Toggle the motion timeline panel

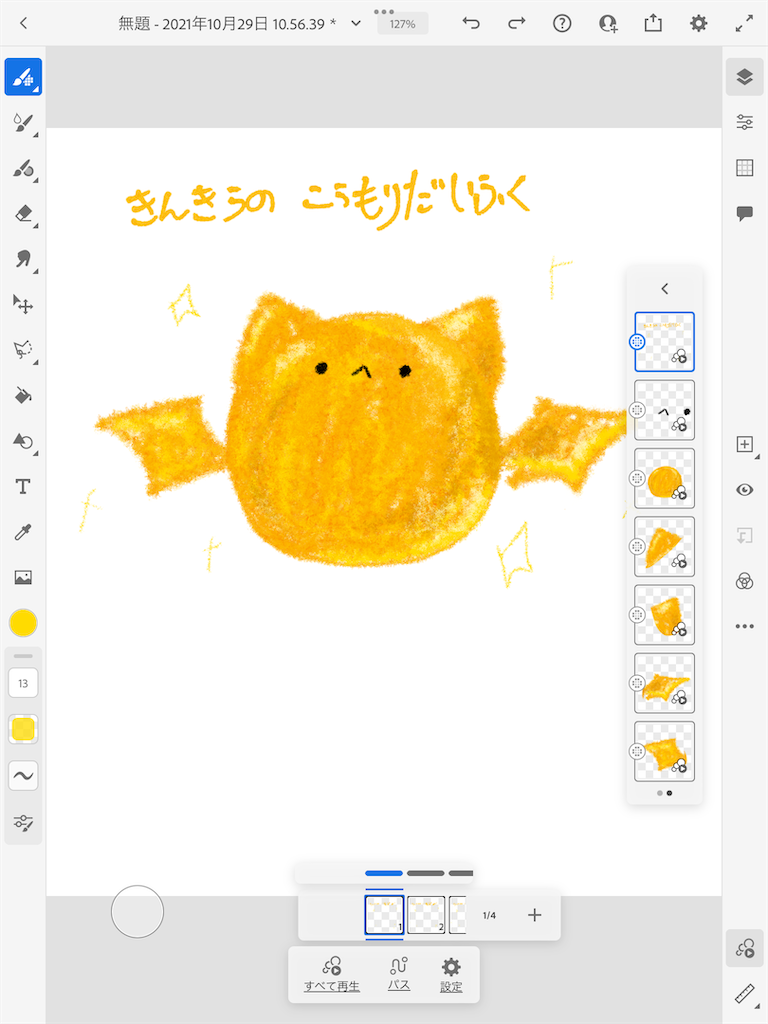click(744, 948)
